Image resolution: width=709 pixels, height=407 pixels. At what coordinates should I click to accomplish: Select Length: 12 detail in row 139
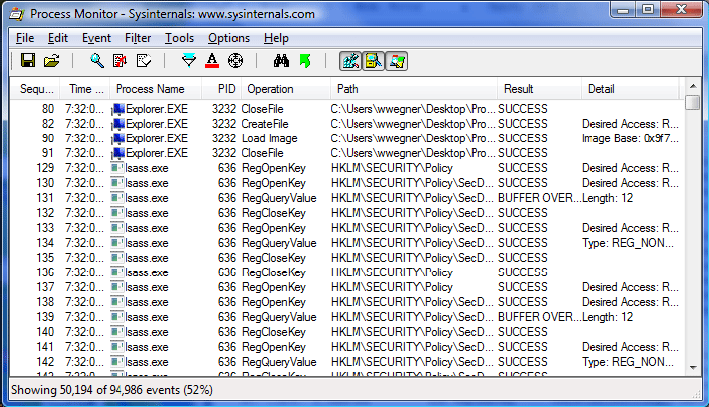pyautogui.click(x=607, y=317)
